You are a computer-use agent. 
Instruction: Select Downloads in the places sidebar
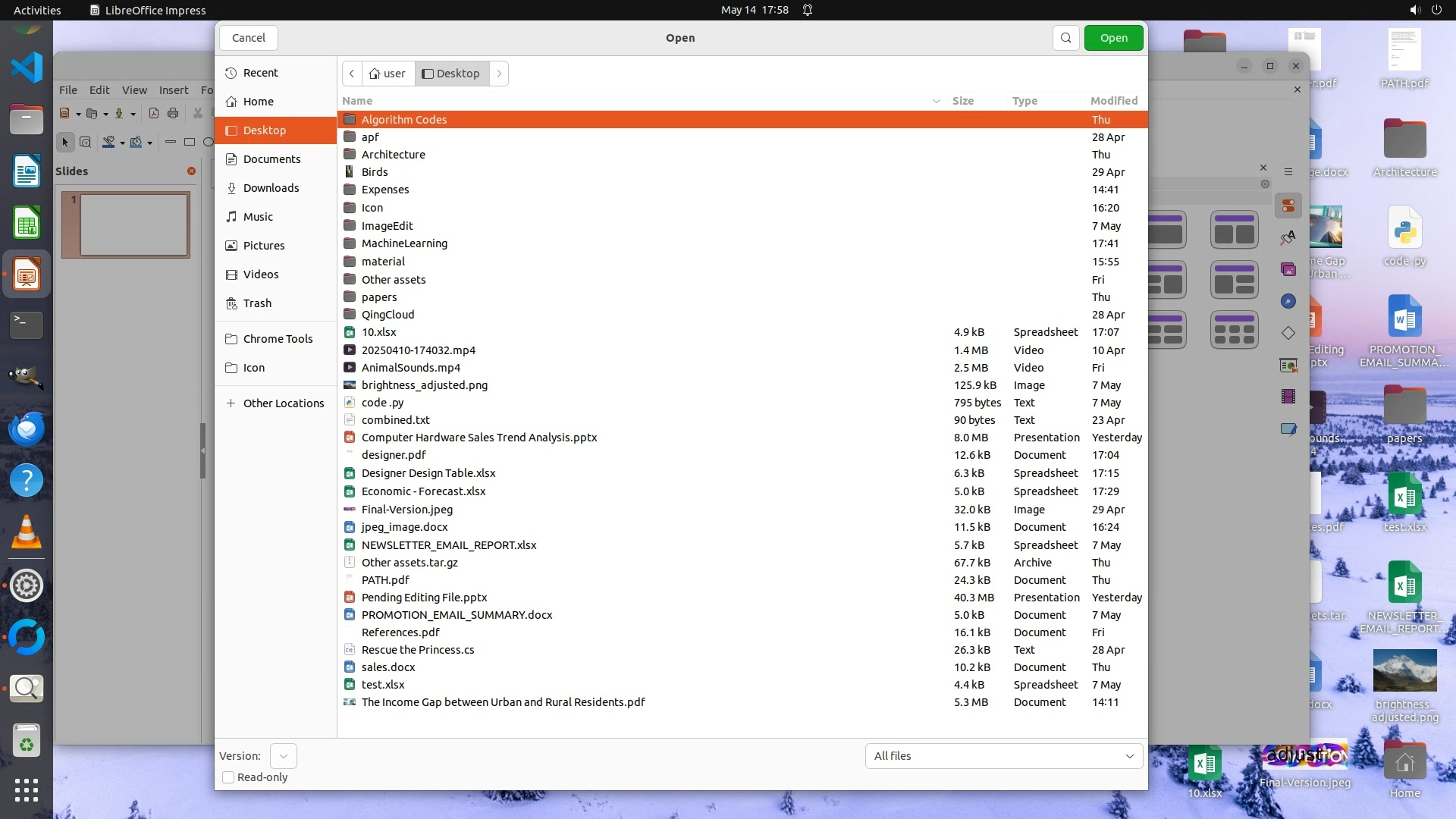tap(271, 188)
